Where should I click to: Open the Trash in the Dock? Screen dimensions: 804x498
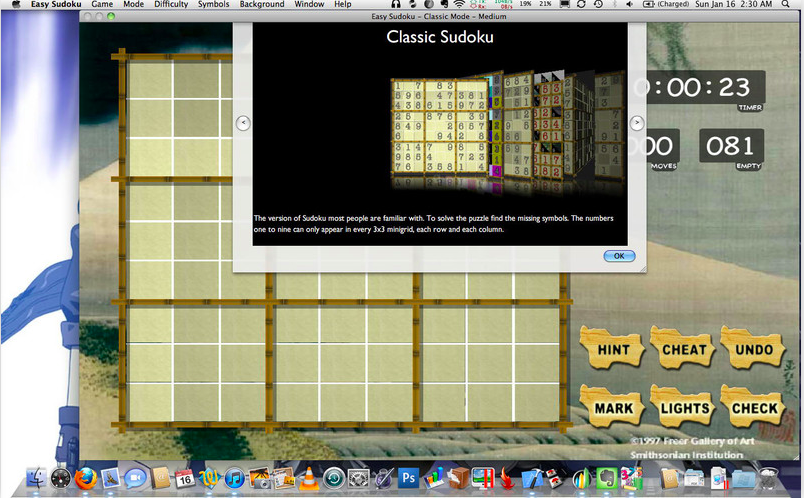click(769, 478)
